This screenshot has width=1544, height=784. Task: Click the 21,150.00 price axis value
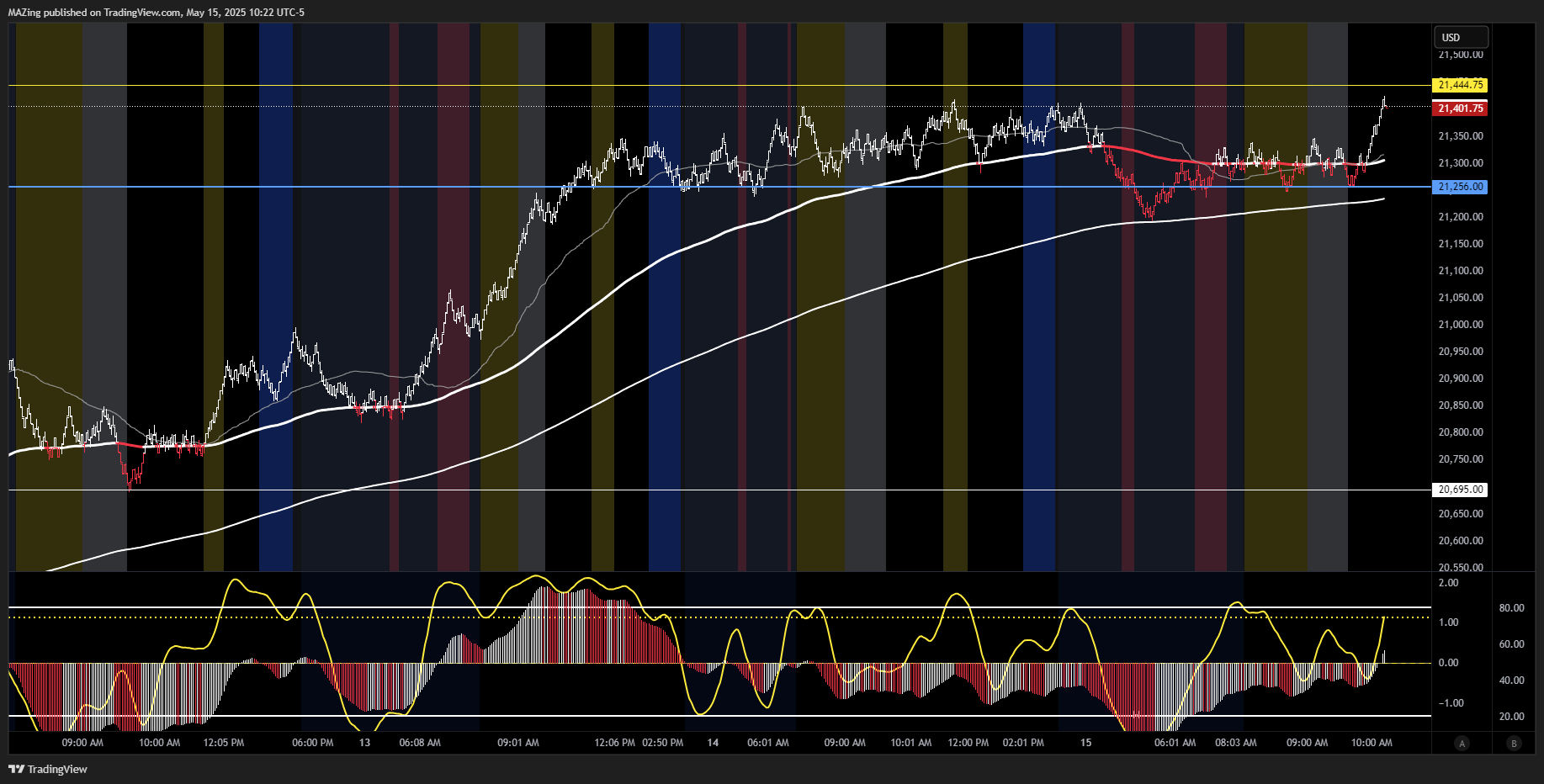(1461, 244)
